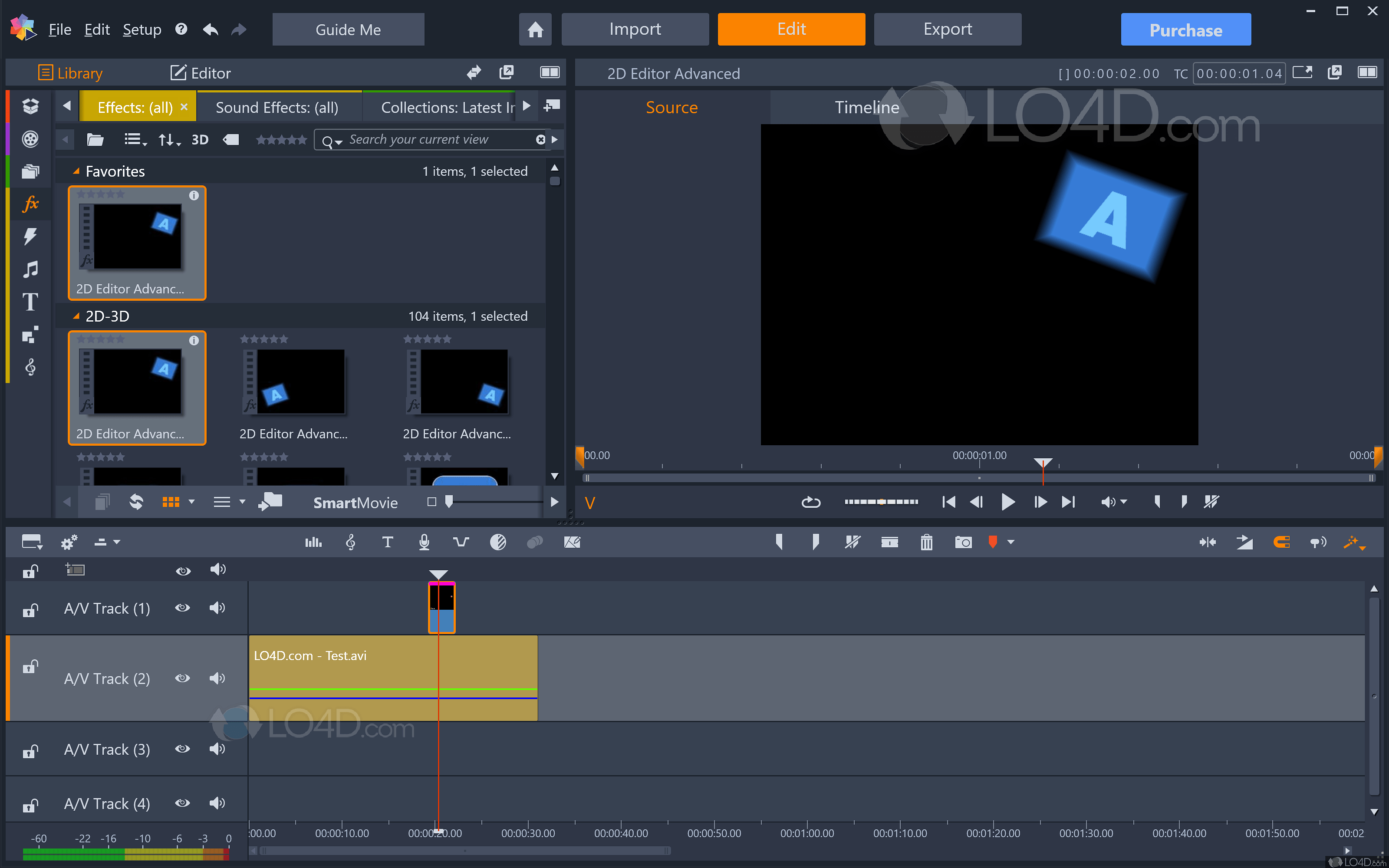The height and width of the screenshot is (868, 1389).
Task: Open the audio mixer using the levels icon
Action: point(313,542)
